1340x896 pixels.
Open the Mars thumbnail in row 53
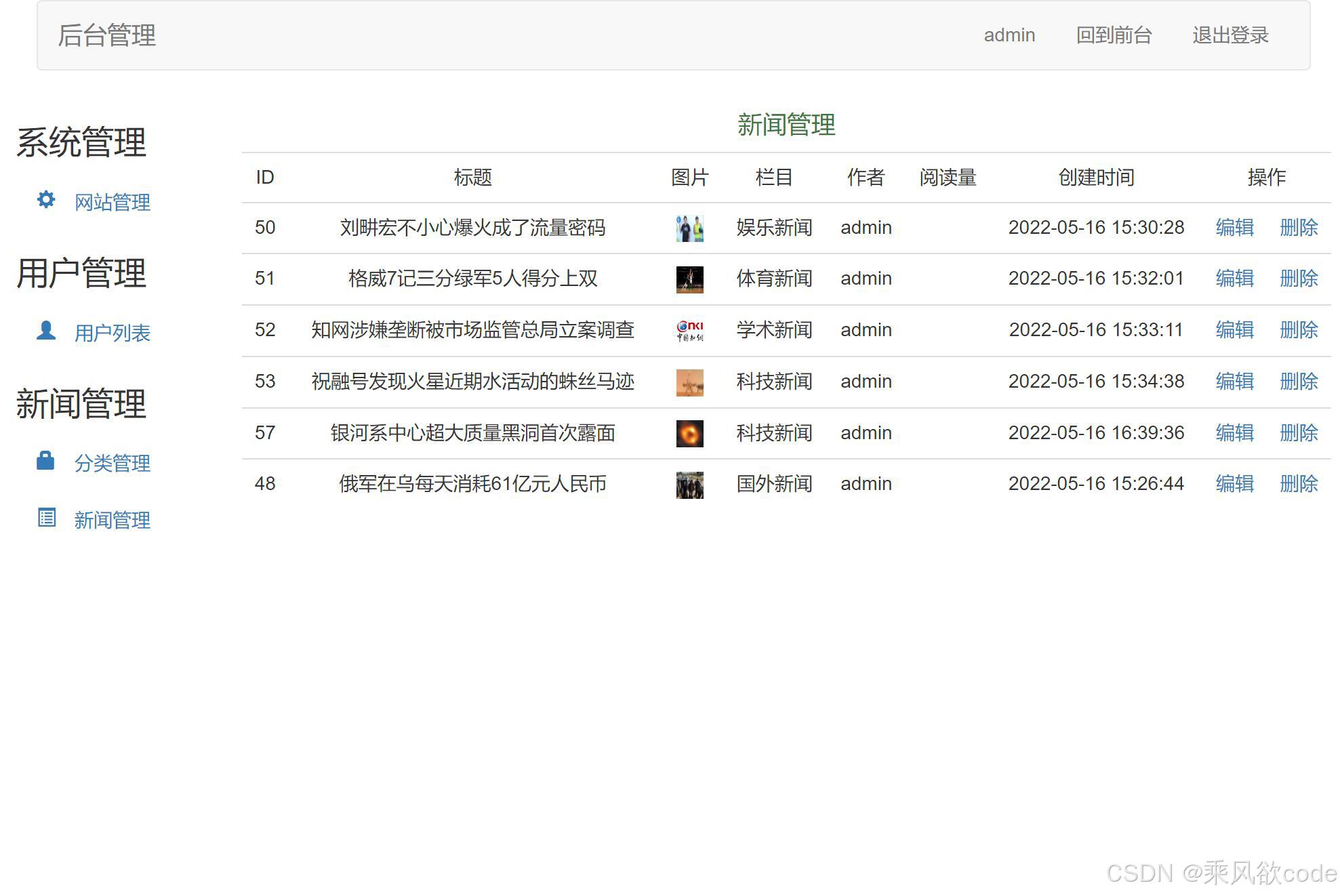click(x=689, y=382)
